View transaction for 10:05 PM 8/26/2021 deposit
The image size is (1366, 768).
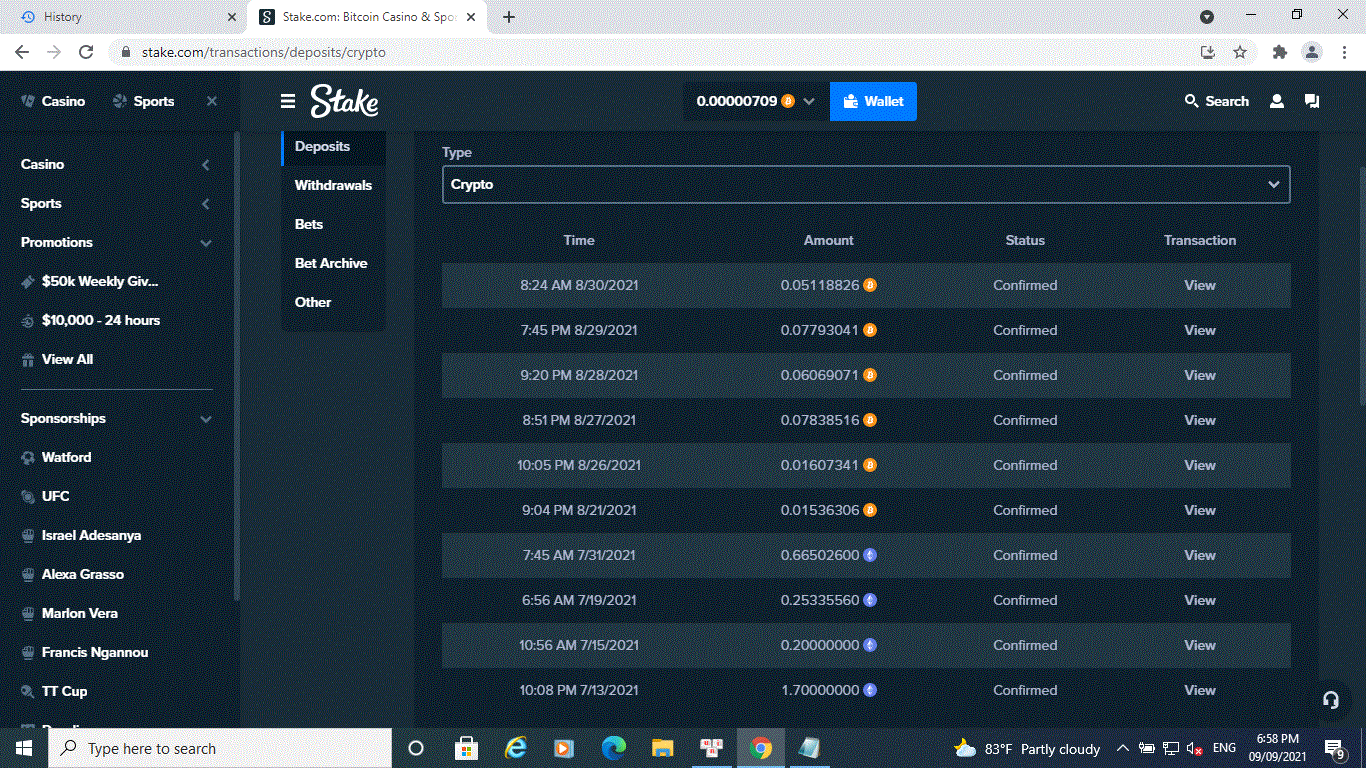tap(1200, 465)
